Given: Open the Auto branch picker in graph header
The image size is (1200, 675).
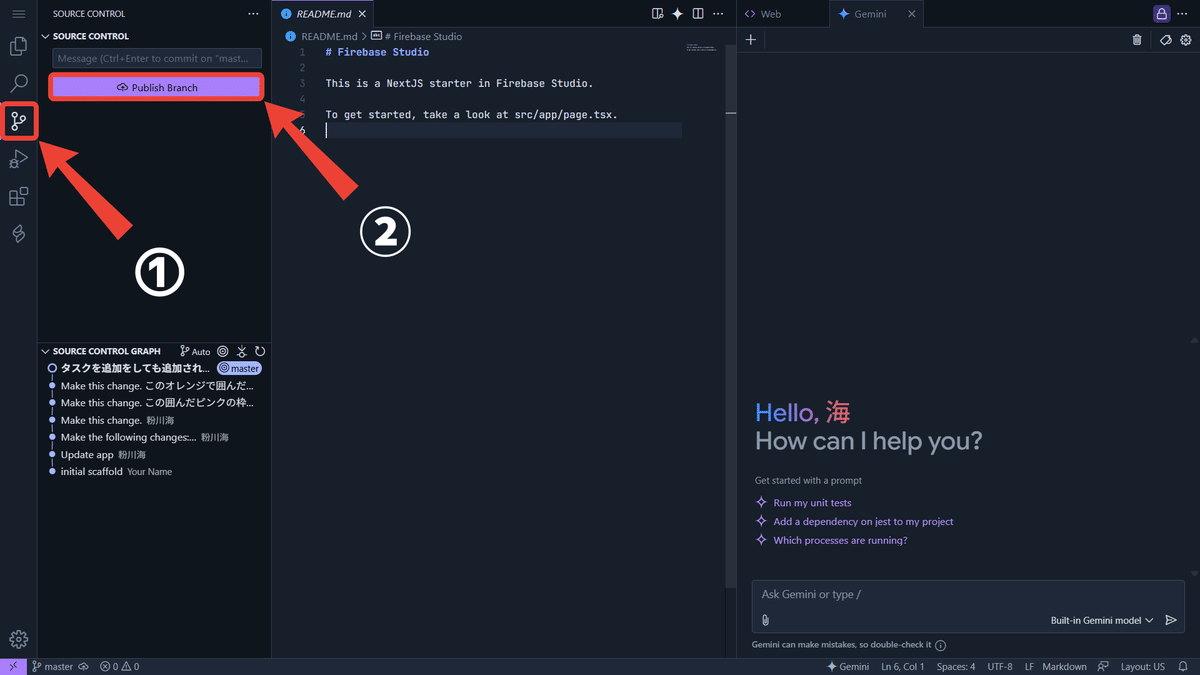Looking at the screenshot, I should tap(195, 351).
